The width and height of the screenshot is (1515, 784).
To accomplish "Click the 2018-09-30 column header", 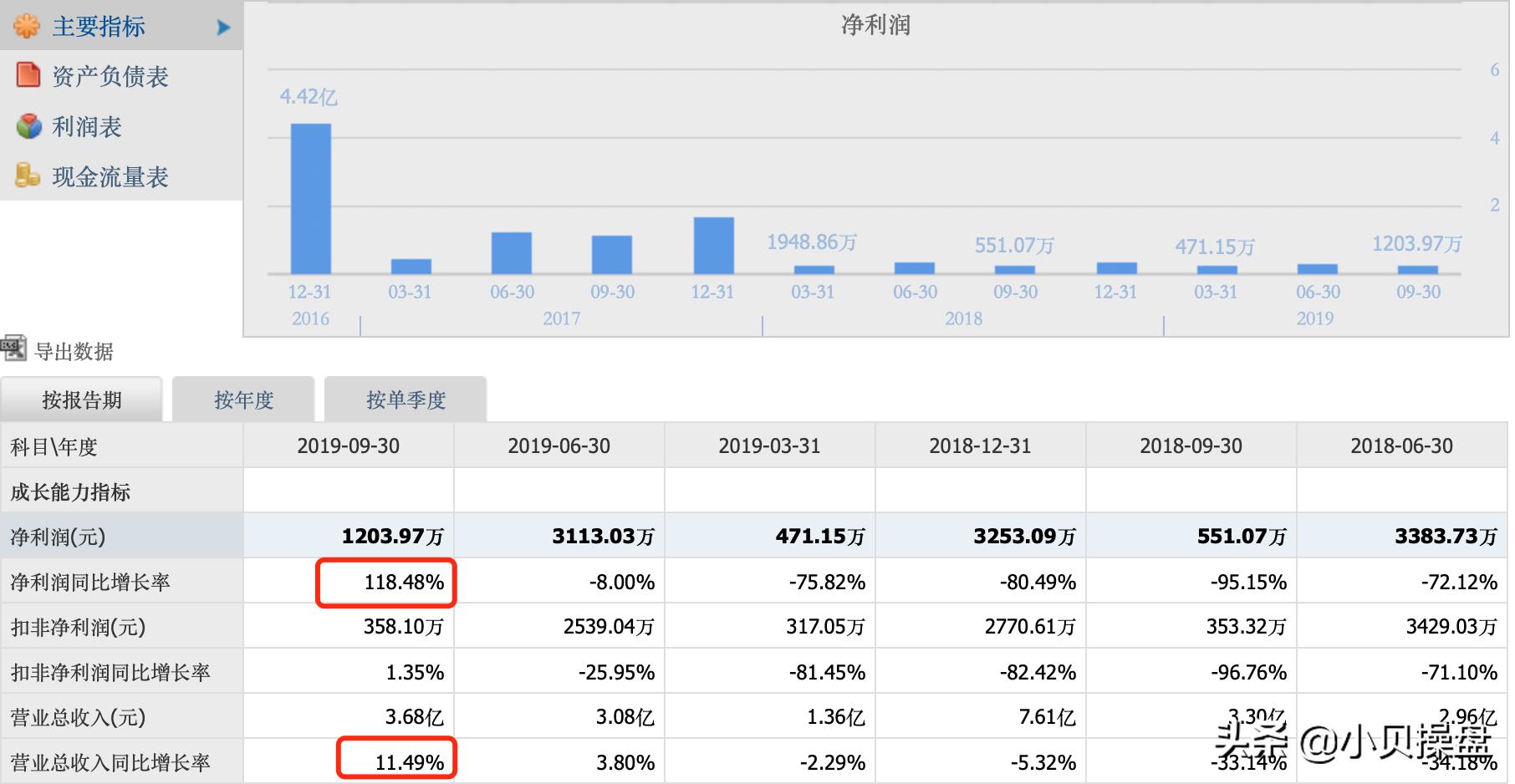I will (1191, 445).
